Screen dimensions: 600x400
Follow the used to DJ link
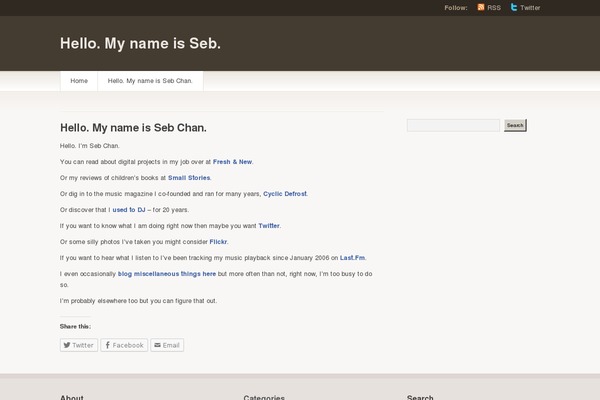129,210
